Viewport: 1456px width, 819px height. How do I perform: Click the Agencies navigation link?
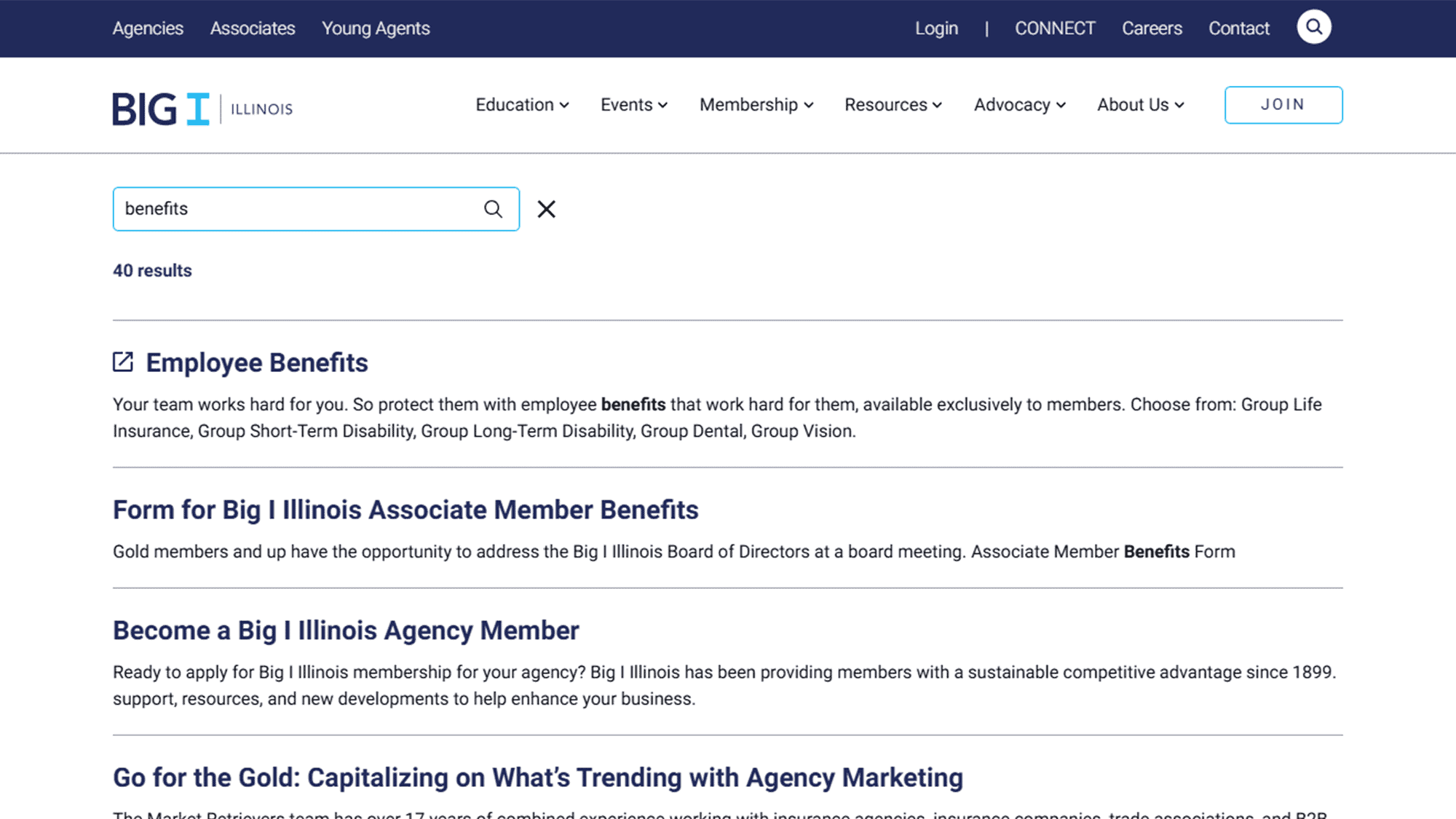tap(148, 28)
